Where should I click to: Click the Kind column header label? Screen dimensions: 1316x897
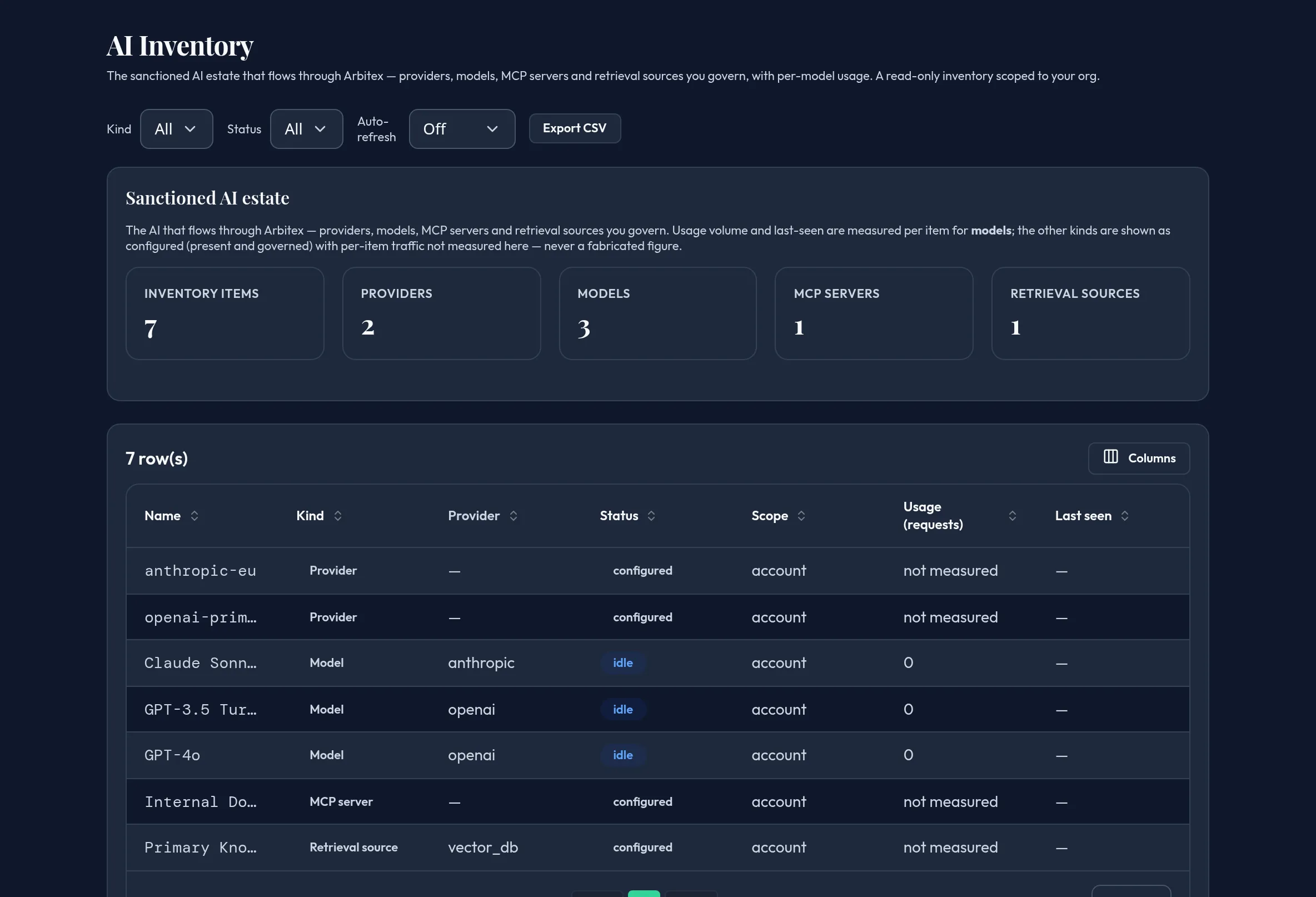click(310, 516)
